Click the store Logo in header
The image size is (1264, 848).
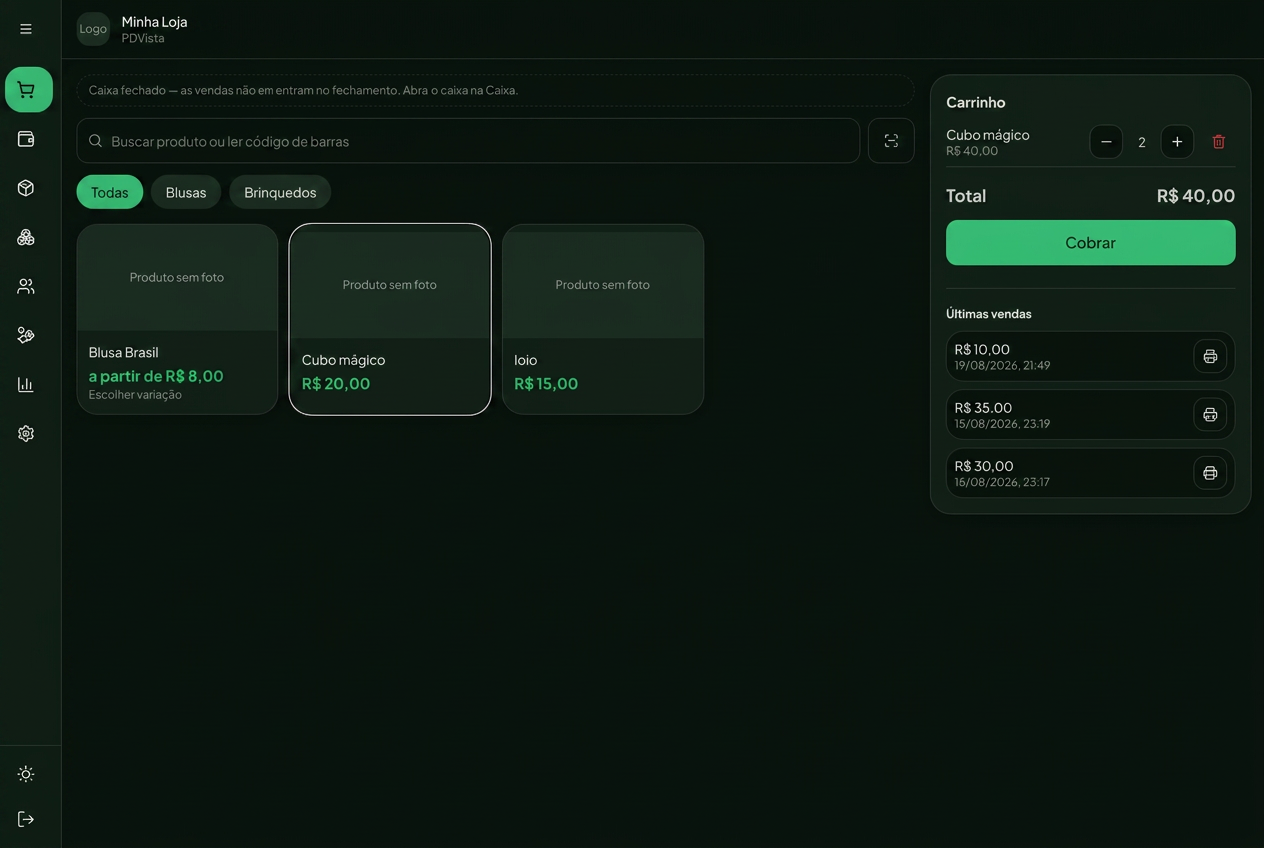click(93, 29)
